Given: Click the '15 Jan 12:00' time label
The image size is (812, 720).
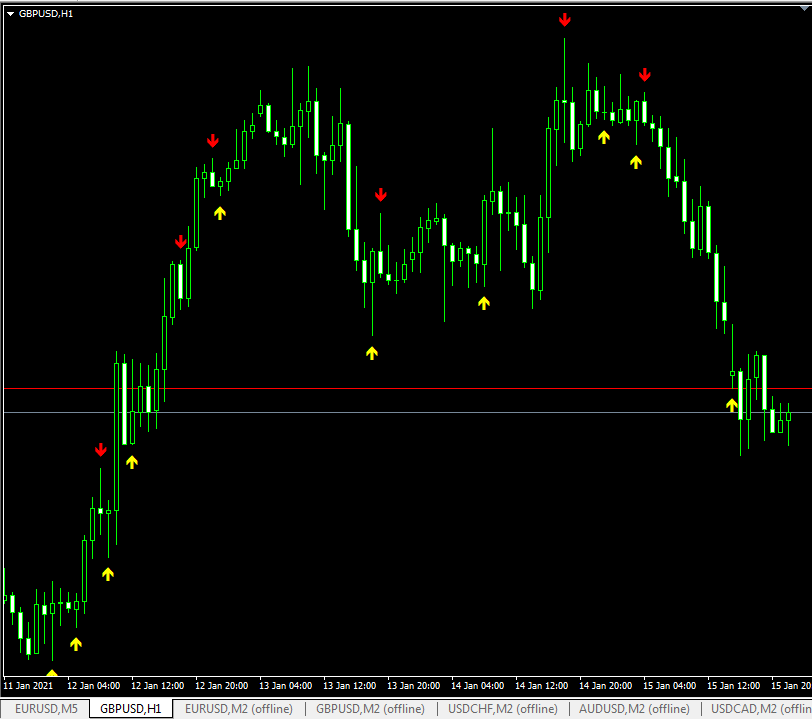Looking at the screenshot, I should coord(734,686).
